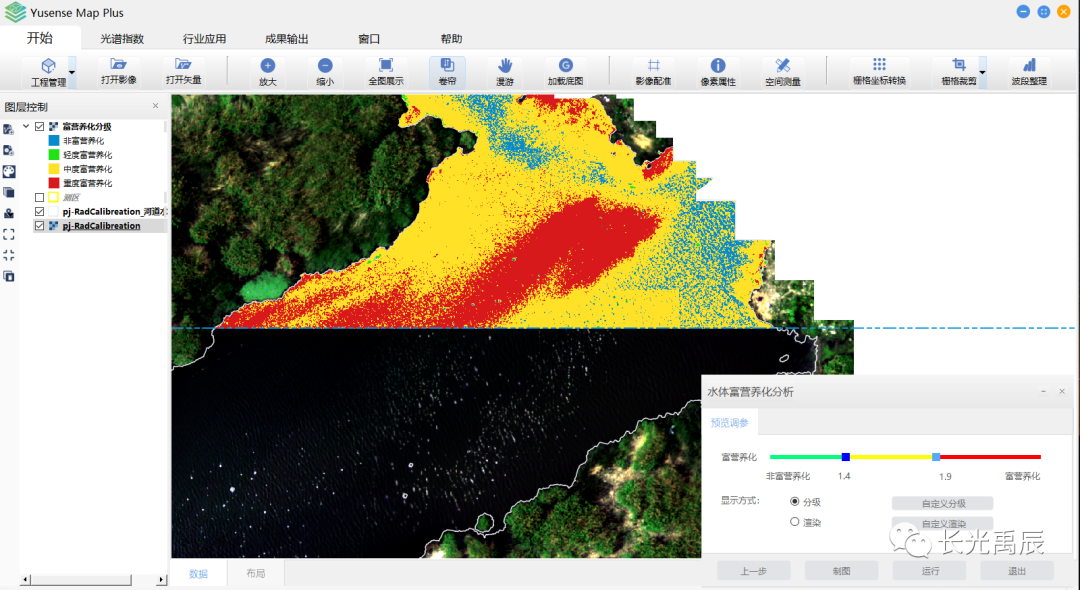Screen dimensions: 1080x590
Task: Click the 1.4 threshold slider handle
Action: [845, 456]
